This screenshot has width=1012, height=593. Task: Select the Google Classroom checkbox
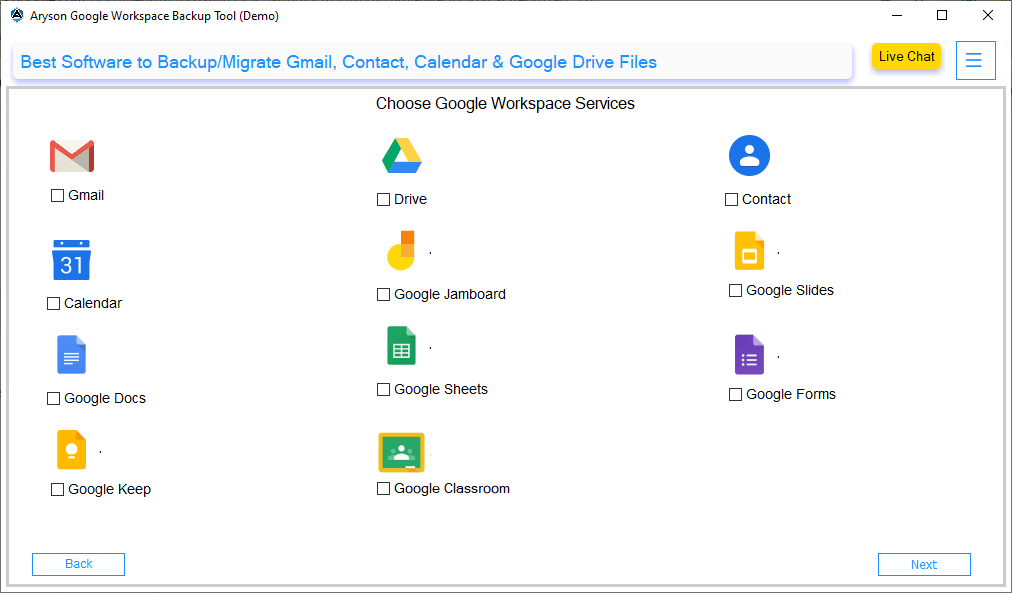383,488
